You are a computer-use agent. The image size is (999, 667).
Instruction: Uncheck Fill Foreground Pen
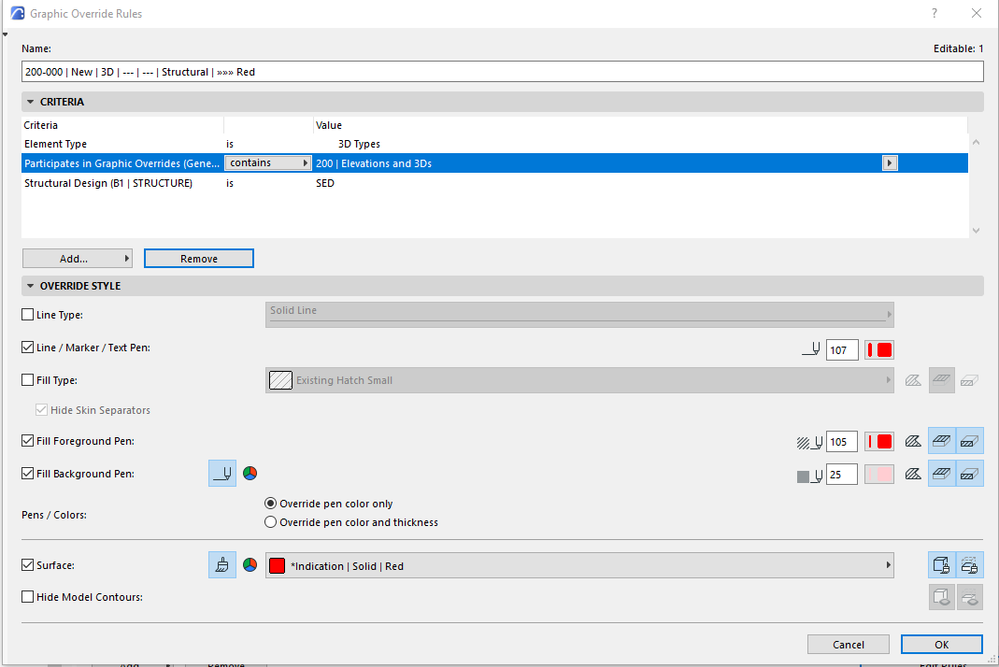(x=27, y=440)
